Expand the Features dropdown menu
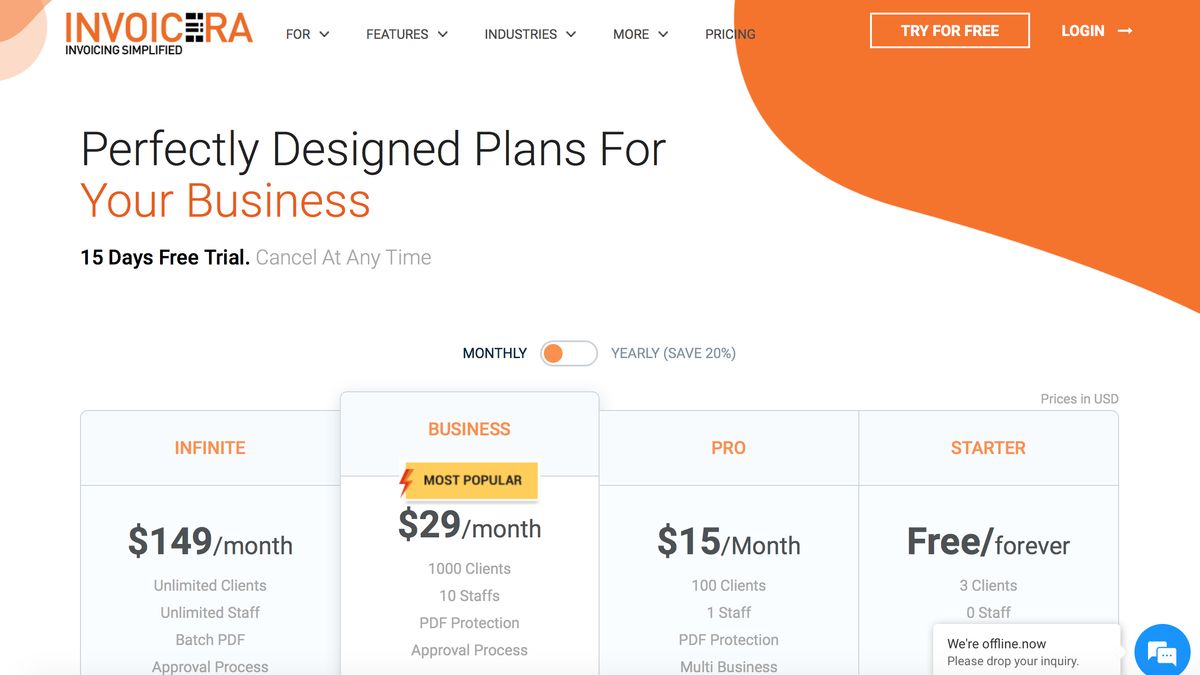Viewport: 1200px width, 675px height. point(406,34)
